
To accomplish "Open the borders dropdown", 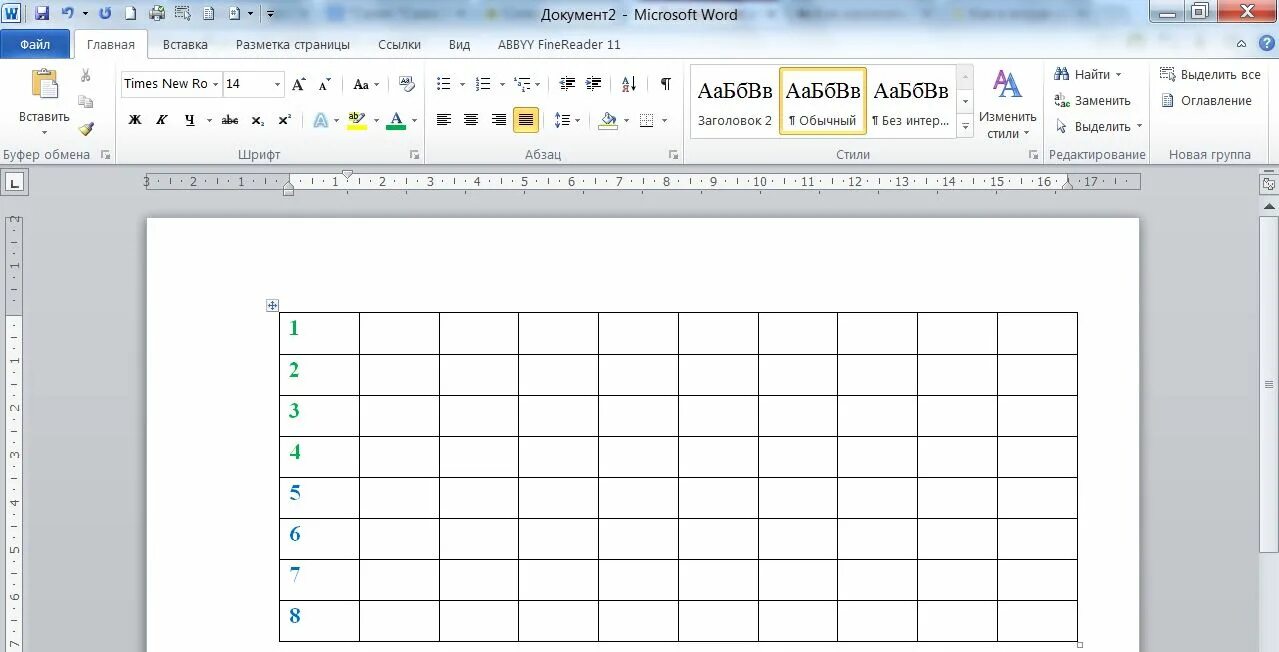I will 665,121.
